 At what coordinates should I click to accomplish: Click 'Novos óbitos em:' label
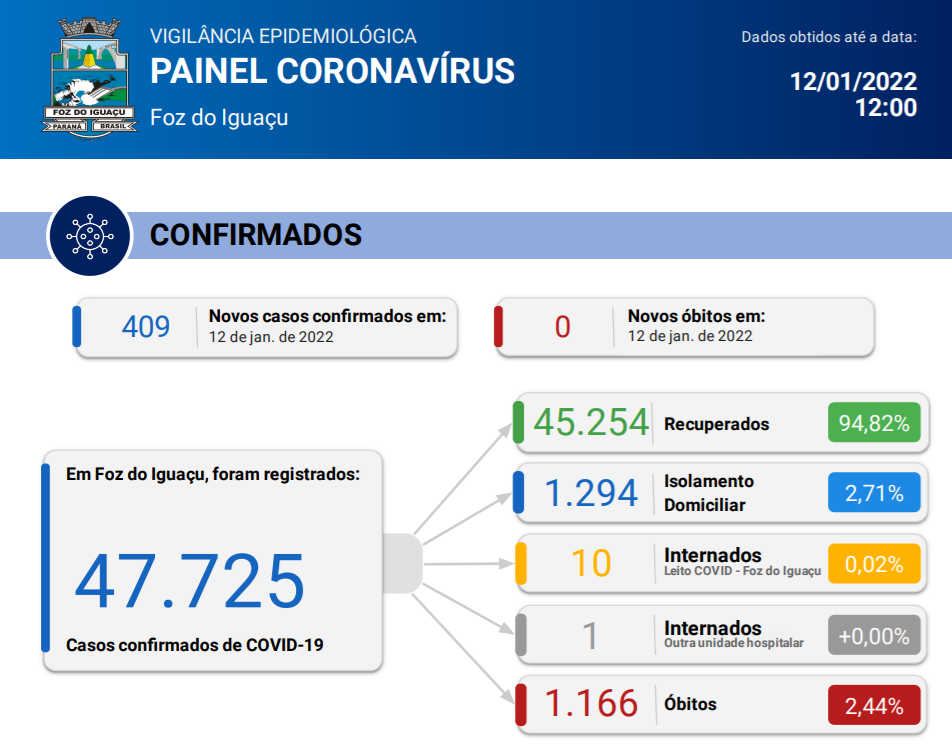pyautogui.click(x=696, y=316)
